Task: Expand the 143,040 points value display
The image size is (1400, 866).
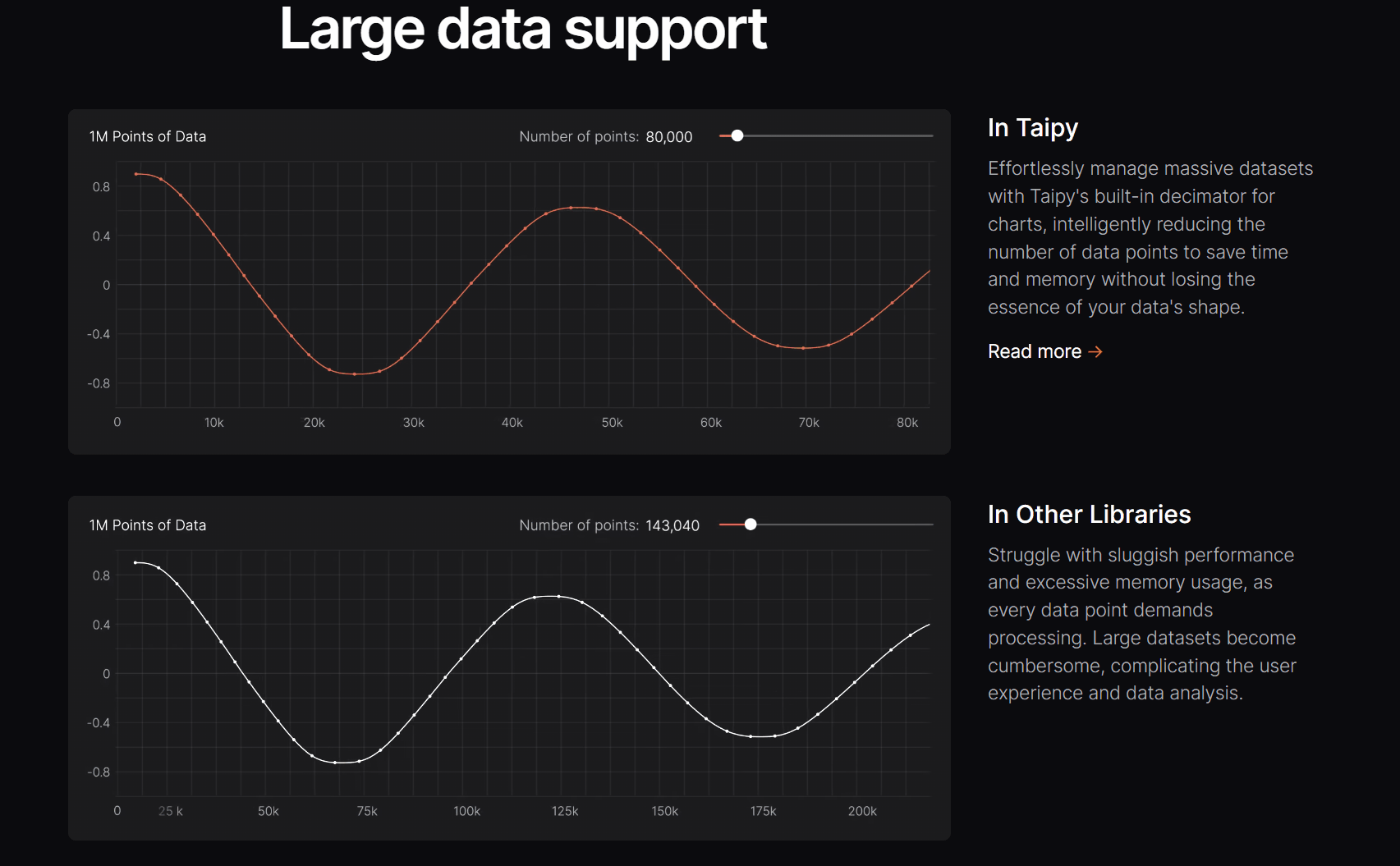Action: coord(672,525)
